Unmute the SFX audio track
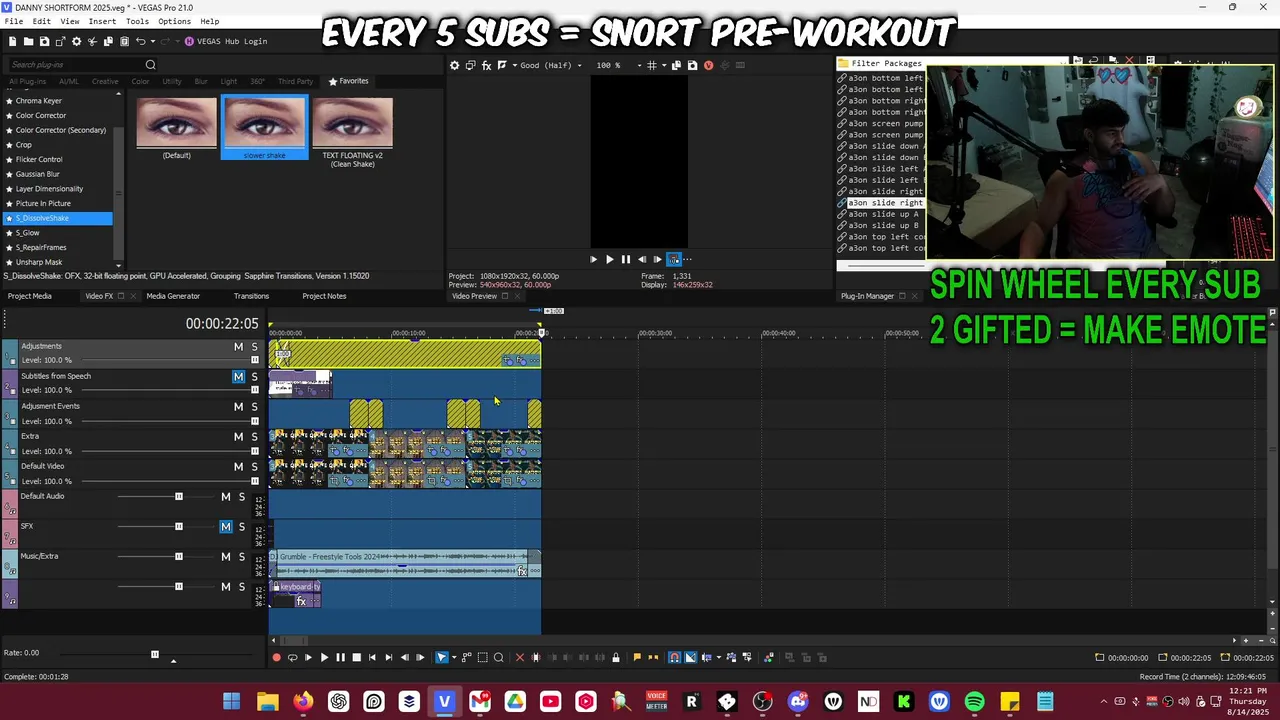Viewport: 1280px width, 720px height. click(225, 527)
